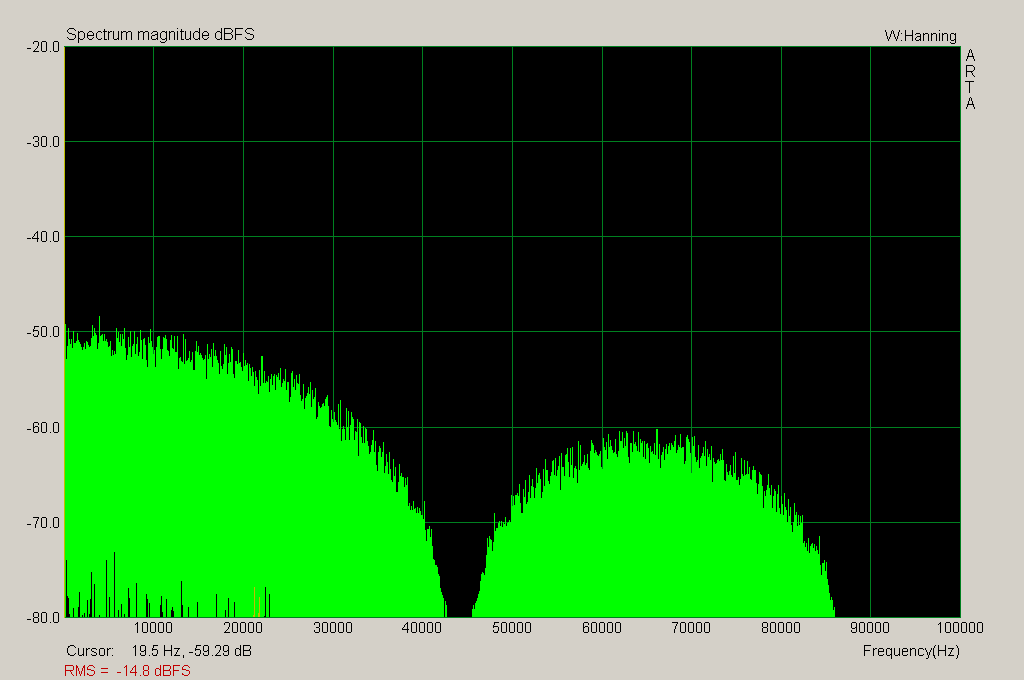The height and width of the screenshot is (680, 1024).
Task: Click the "Frequency(Hz)" axis caption
Action: click(x=911, y=651)
